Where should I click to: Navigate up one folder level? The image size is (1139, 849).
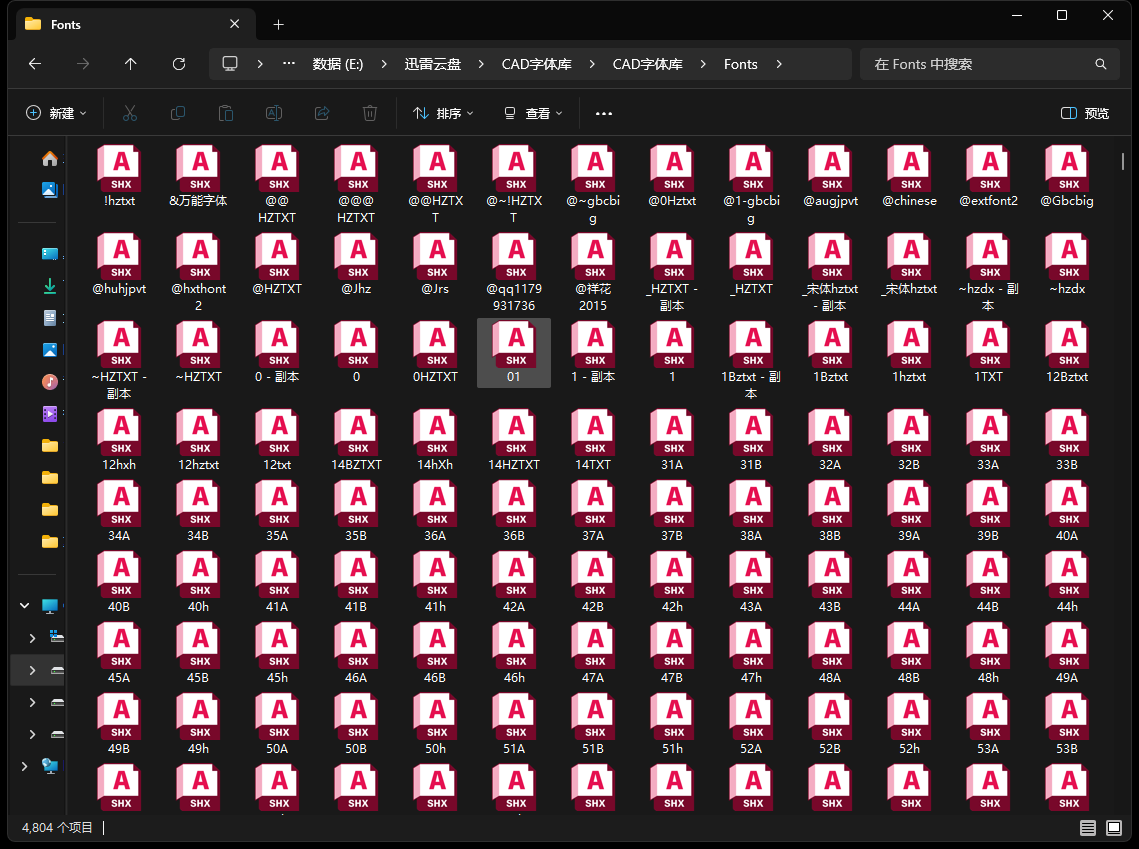tap(131, 64)
